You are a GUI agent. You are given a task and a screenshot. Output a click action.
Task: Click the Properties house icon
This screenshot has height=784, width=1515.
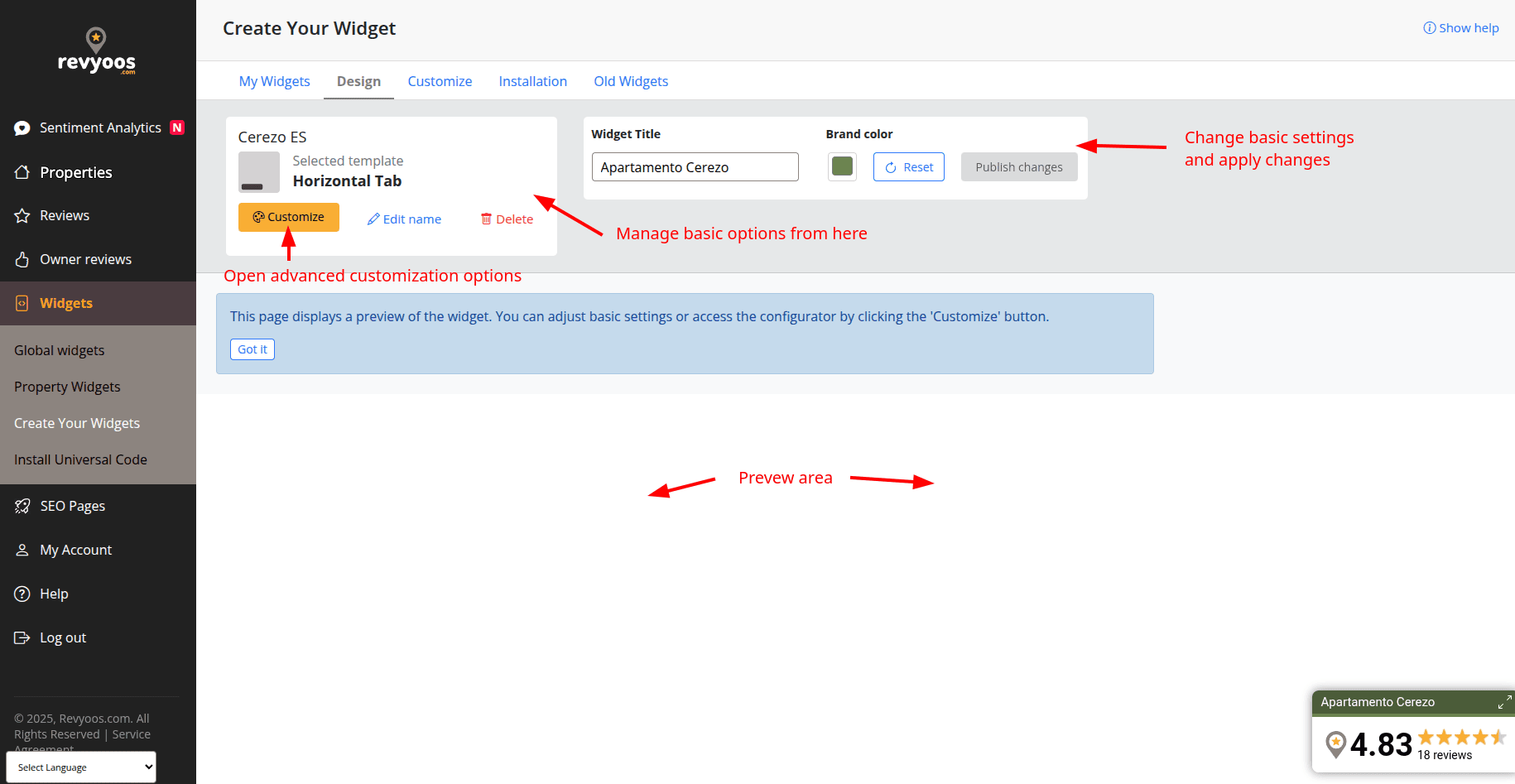[22, 172]
